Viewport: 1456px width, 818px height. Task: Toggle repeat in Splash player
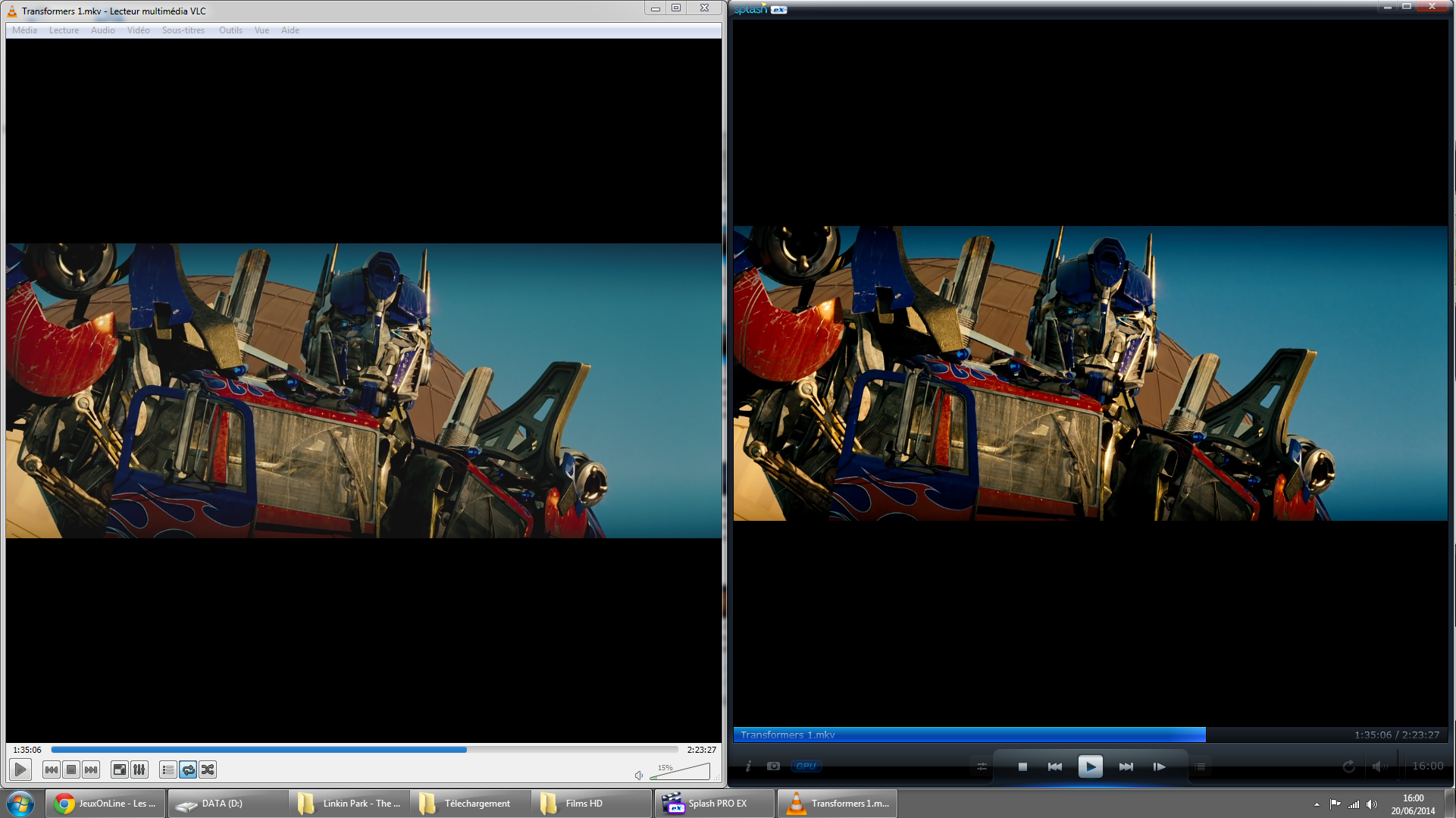coord(1349,766)
